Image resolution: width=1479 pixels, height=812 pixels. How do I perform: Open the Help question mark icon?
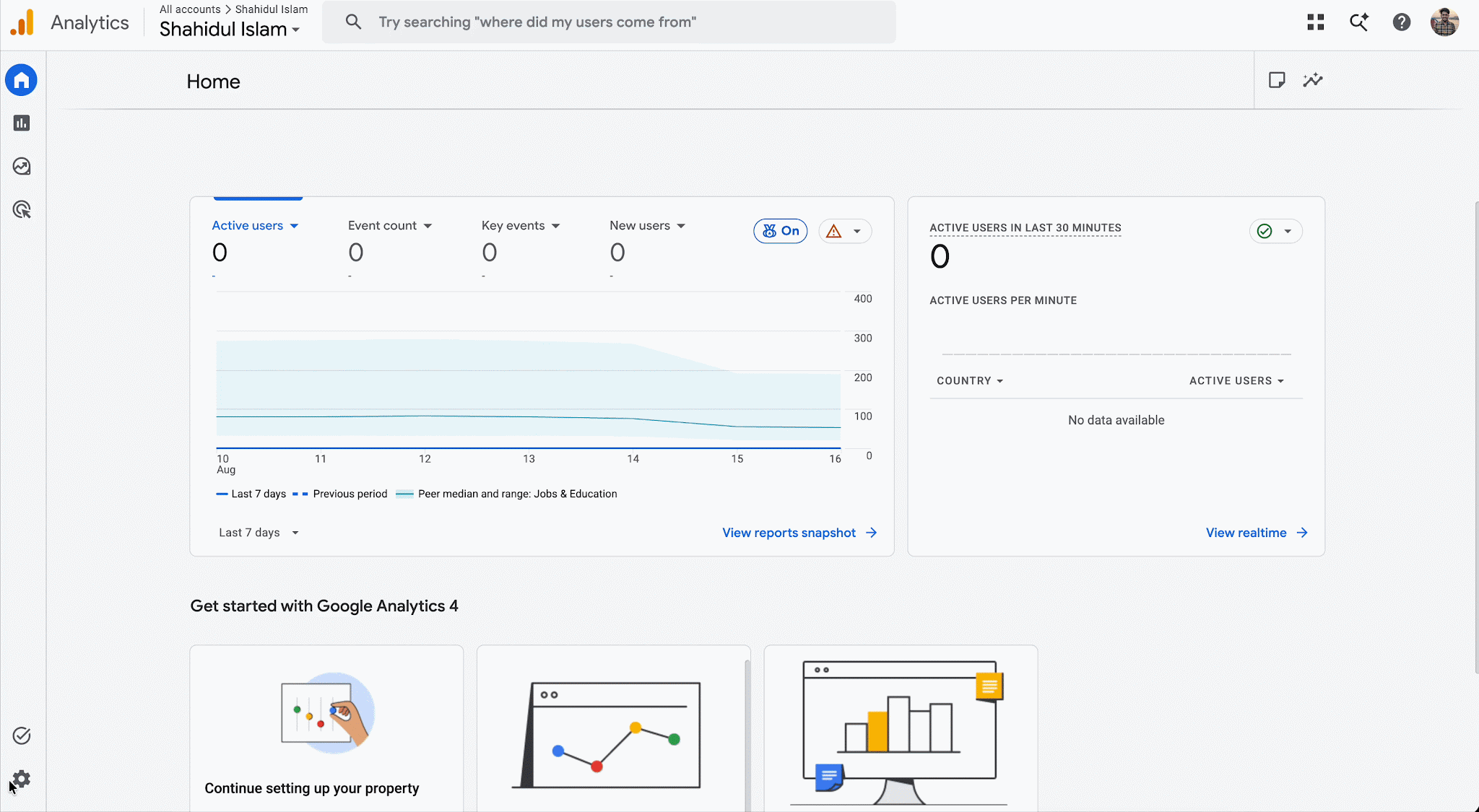point(1402,22)
